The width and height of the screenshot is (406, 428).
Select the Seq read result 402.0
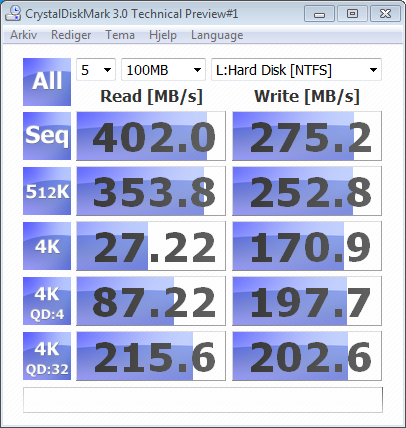(151, 136)
